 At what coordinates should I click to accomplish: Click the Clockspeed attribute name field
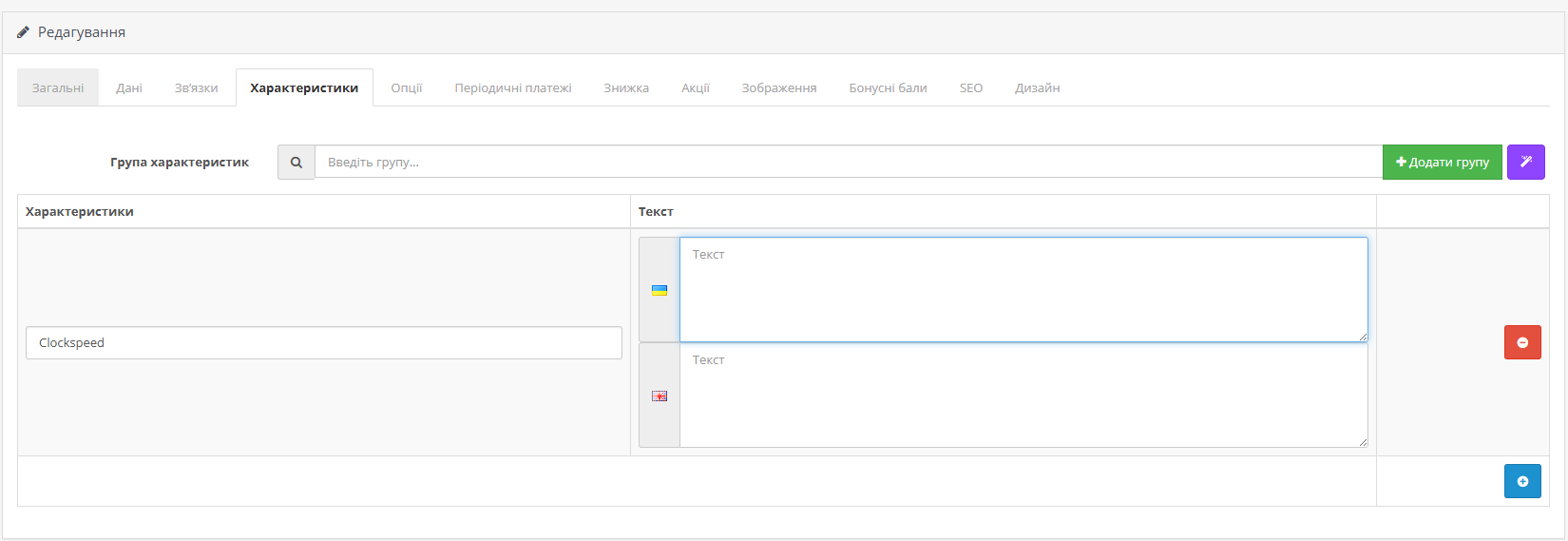tap(324, 342)
